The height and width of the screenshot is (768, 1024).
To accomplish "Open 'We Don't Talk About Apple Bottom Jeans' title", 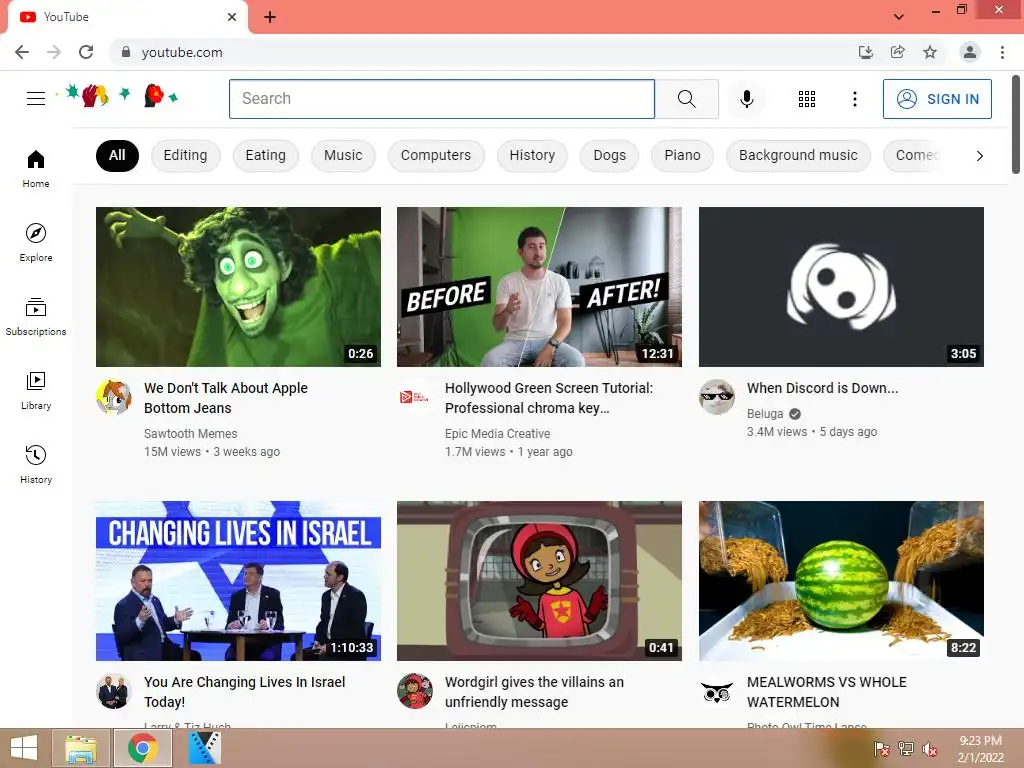I will pyautogui.click(x=225, y=398).
